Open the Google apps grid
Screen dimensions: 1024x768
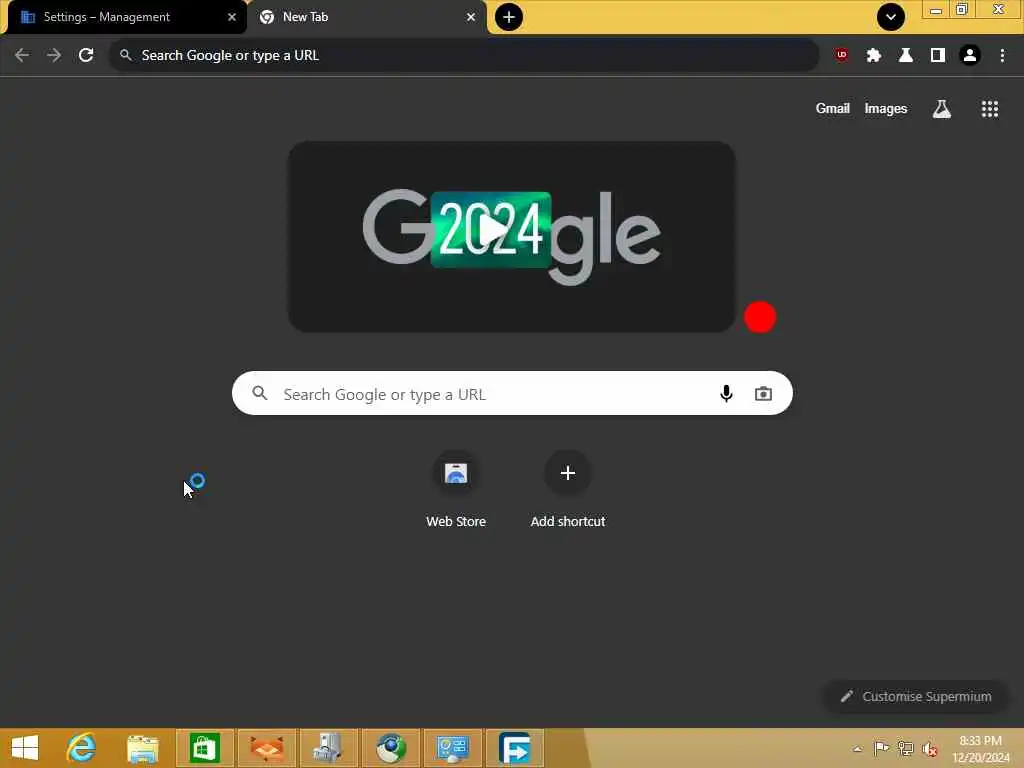pos(989,108)
